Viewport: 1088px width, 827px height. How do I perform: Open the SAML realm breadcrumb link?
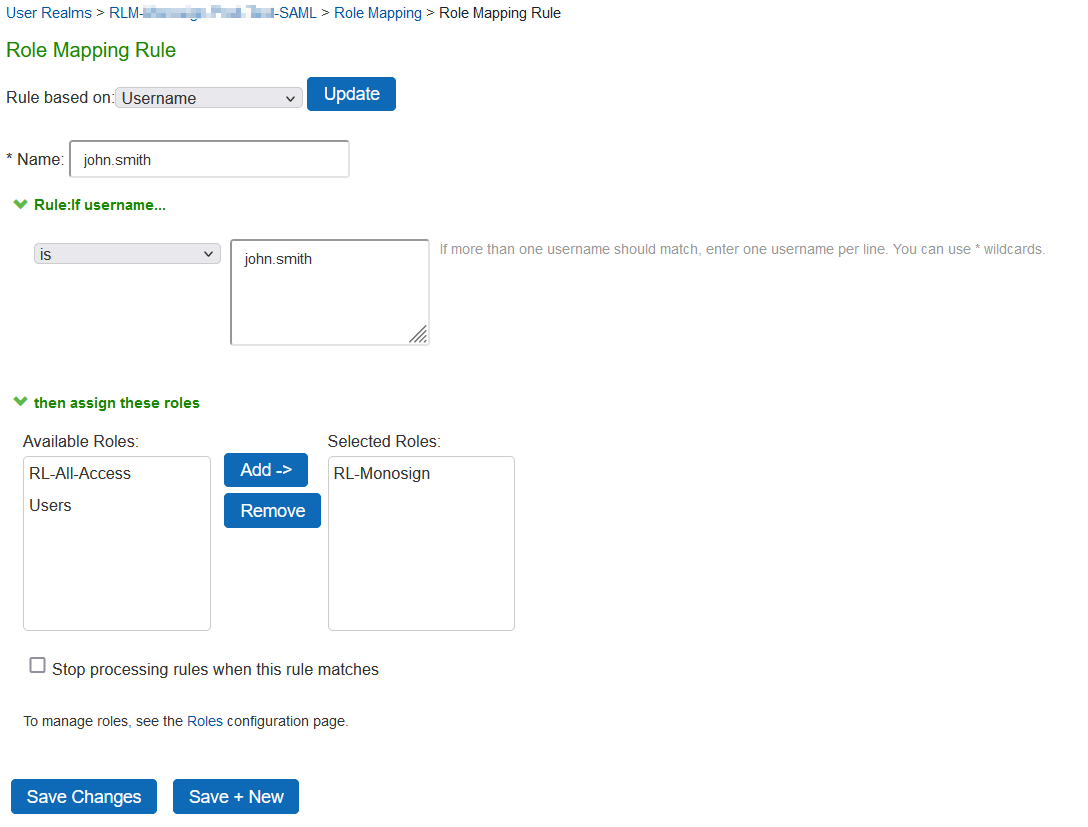point(213,13)
